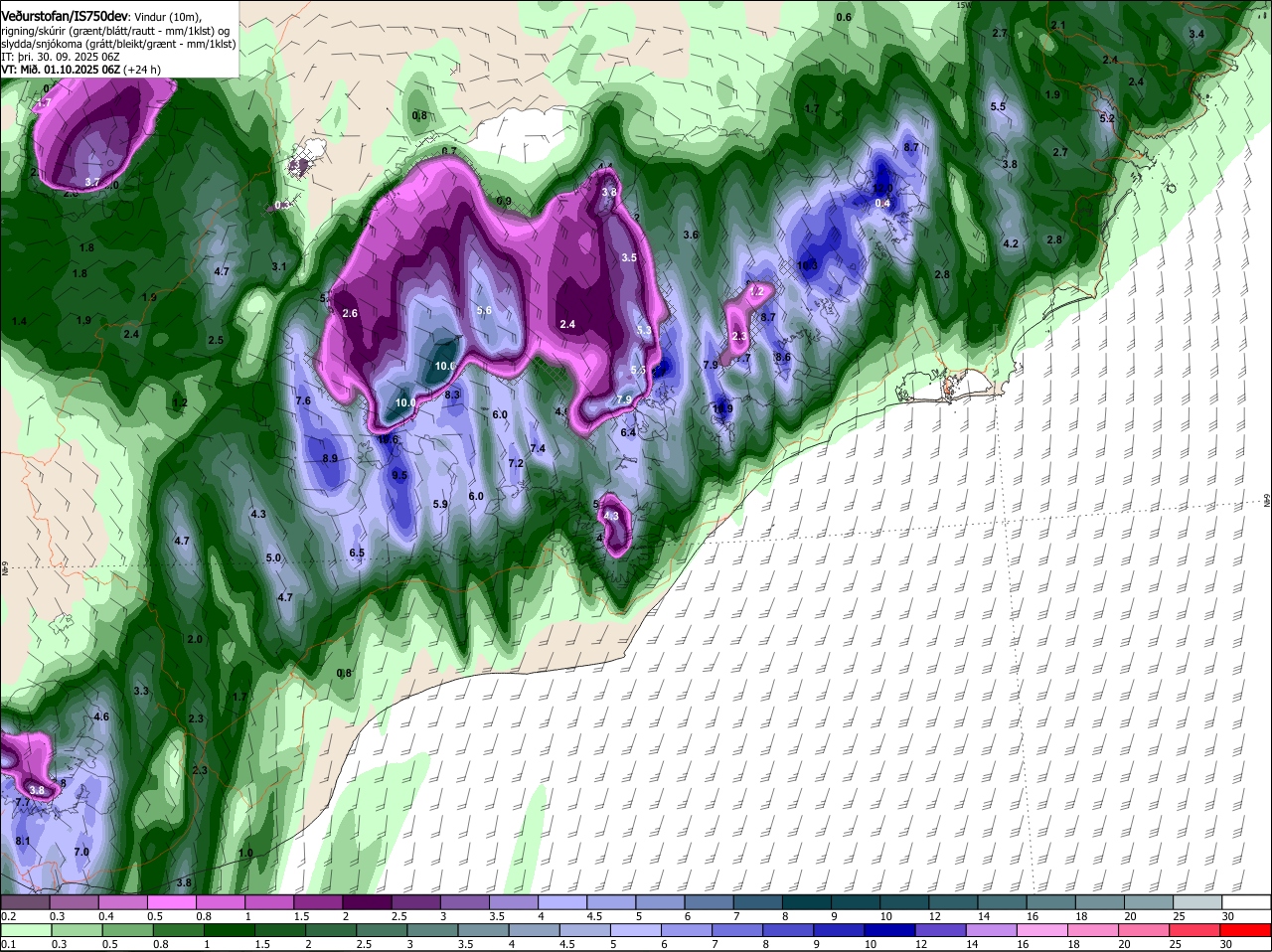
Task: Click the 2.6 value in the purple zone
Action: coord(350,314)
